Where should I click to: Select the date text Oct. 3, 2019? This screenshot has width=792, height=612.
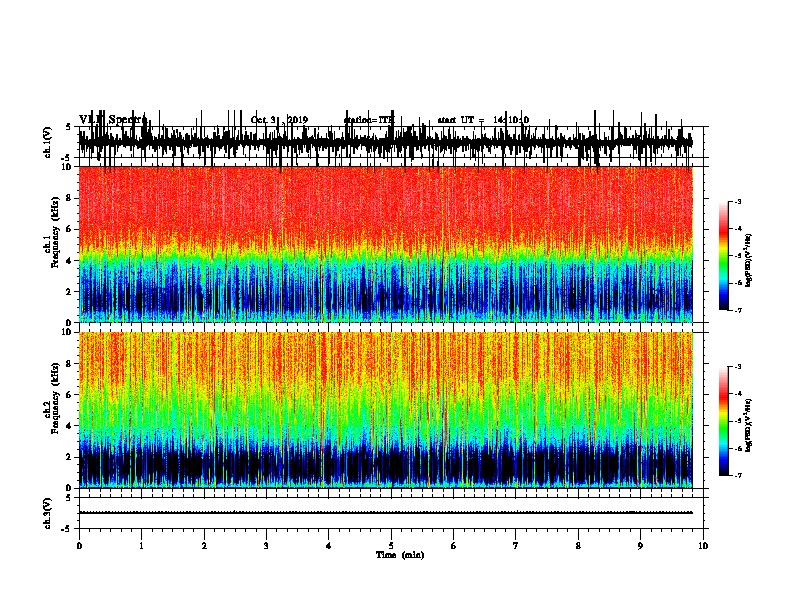279,120
